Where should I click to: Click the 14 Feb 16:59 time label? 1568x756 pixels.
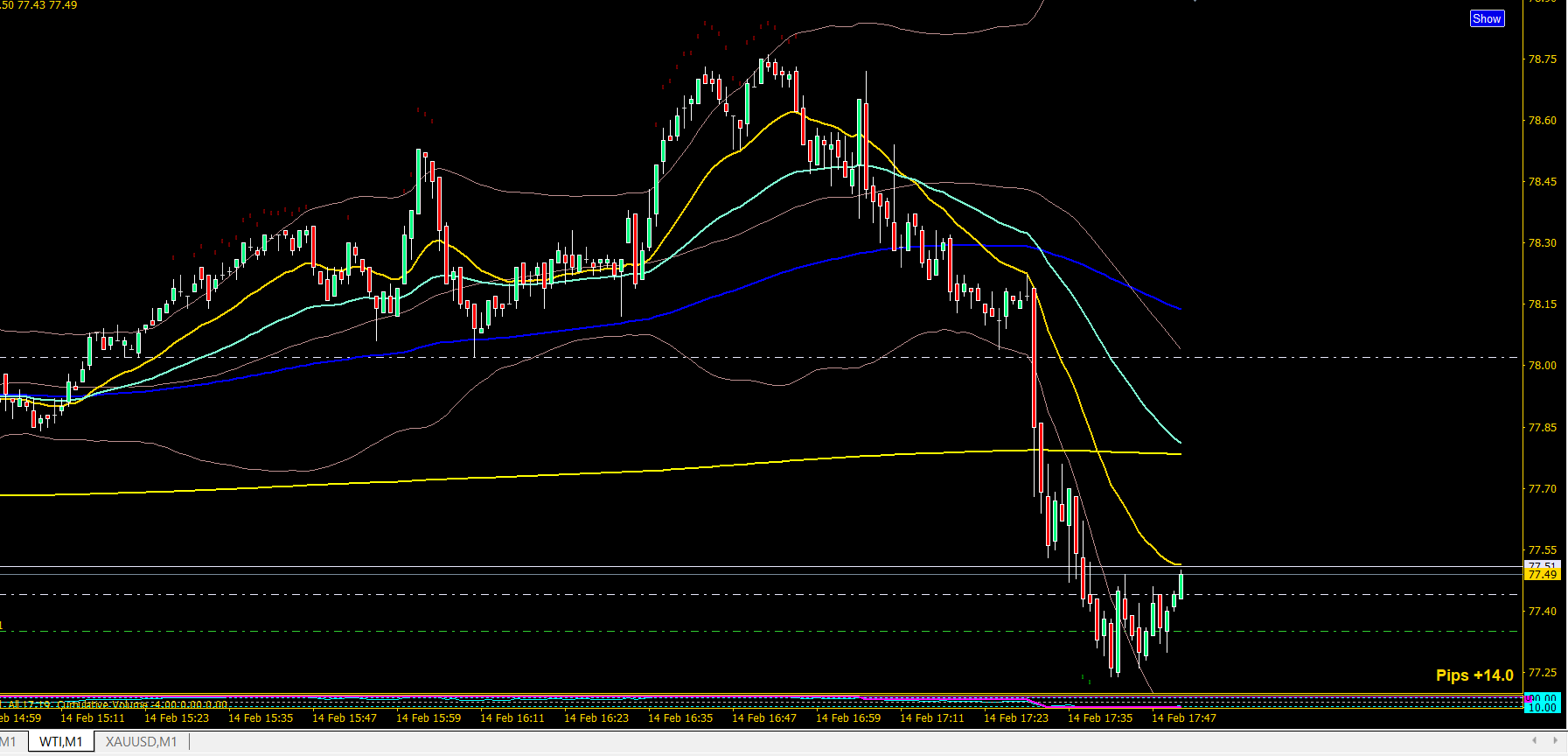click(x=848, y=718)
